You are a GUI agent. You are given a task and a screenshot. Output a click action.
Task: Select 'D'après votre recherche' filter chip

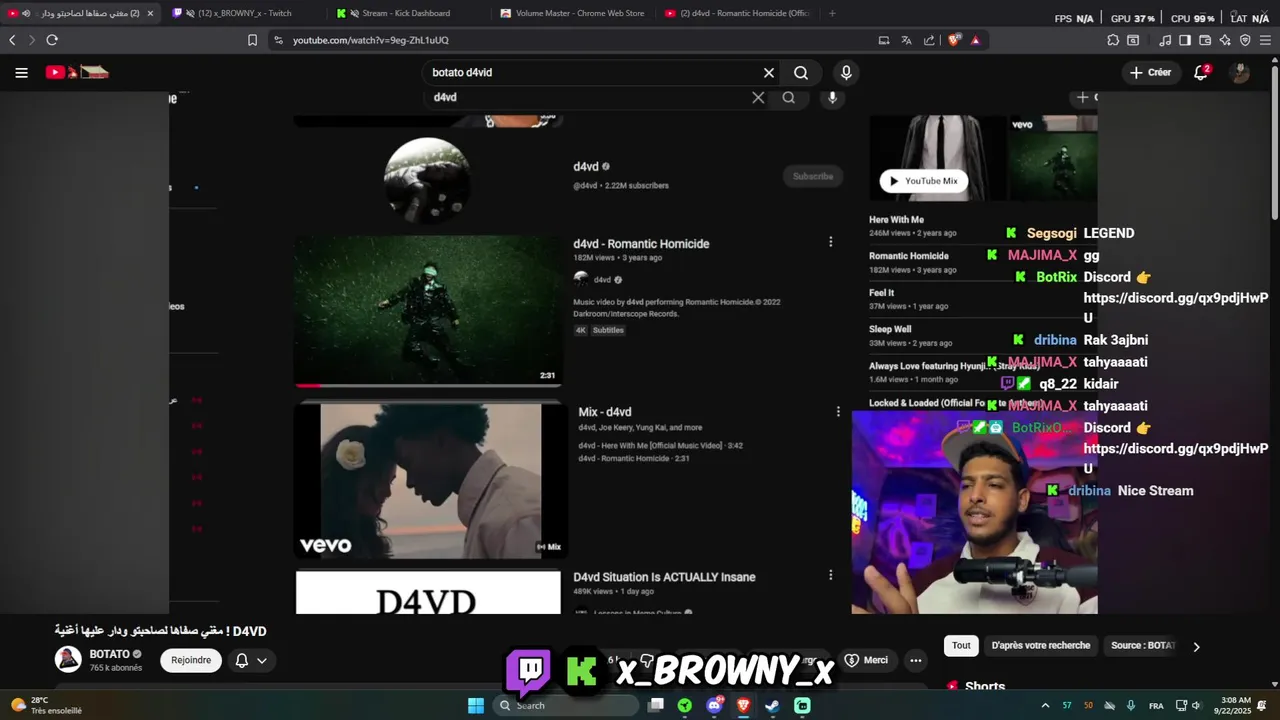pyautogui.click(x=1040, y=645)
